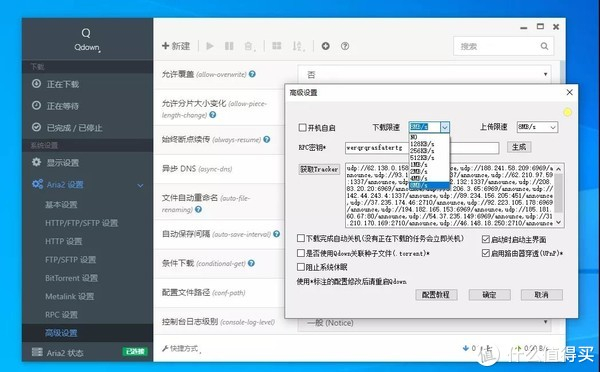The height and width of the screenshot is (372, 600).
Task: Collapse the Aria2 设置 chevron
Action: 140,186
